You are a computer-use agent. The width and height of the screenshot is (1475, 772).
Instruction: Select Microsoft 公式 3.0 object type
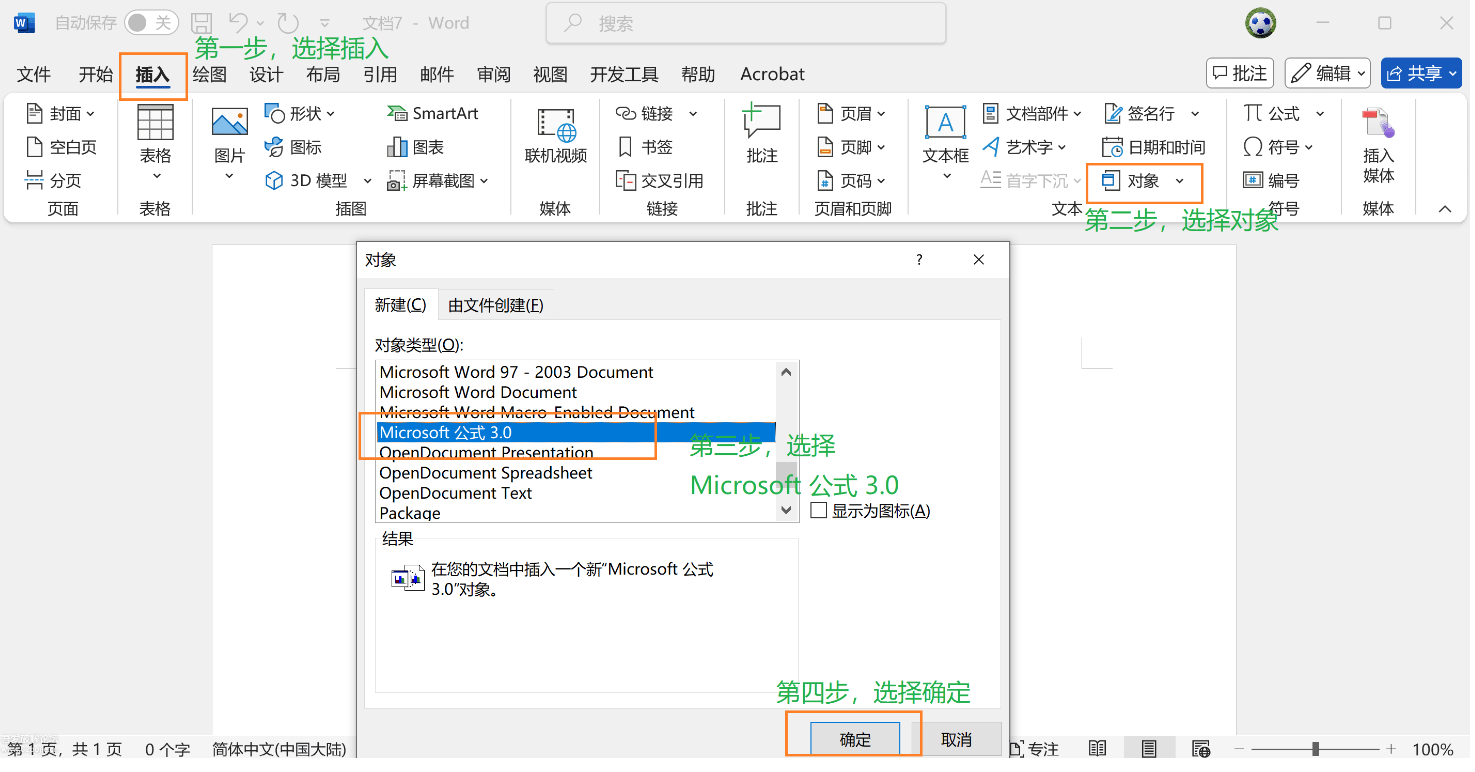pos(576,432)
